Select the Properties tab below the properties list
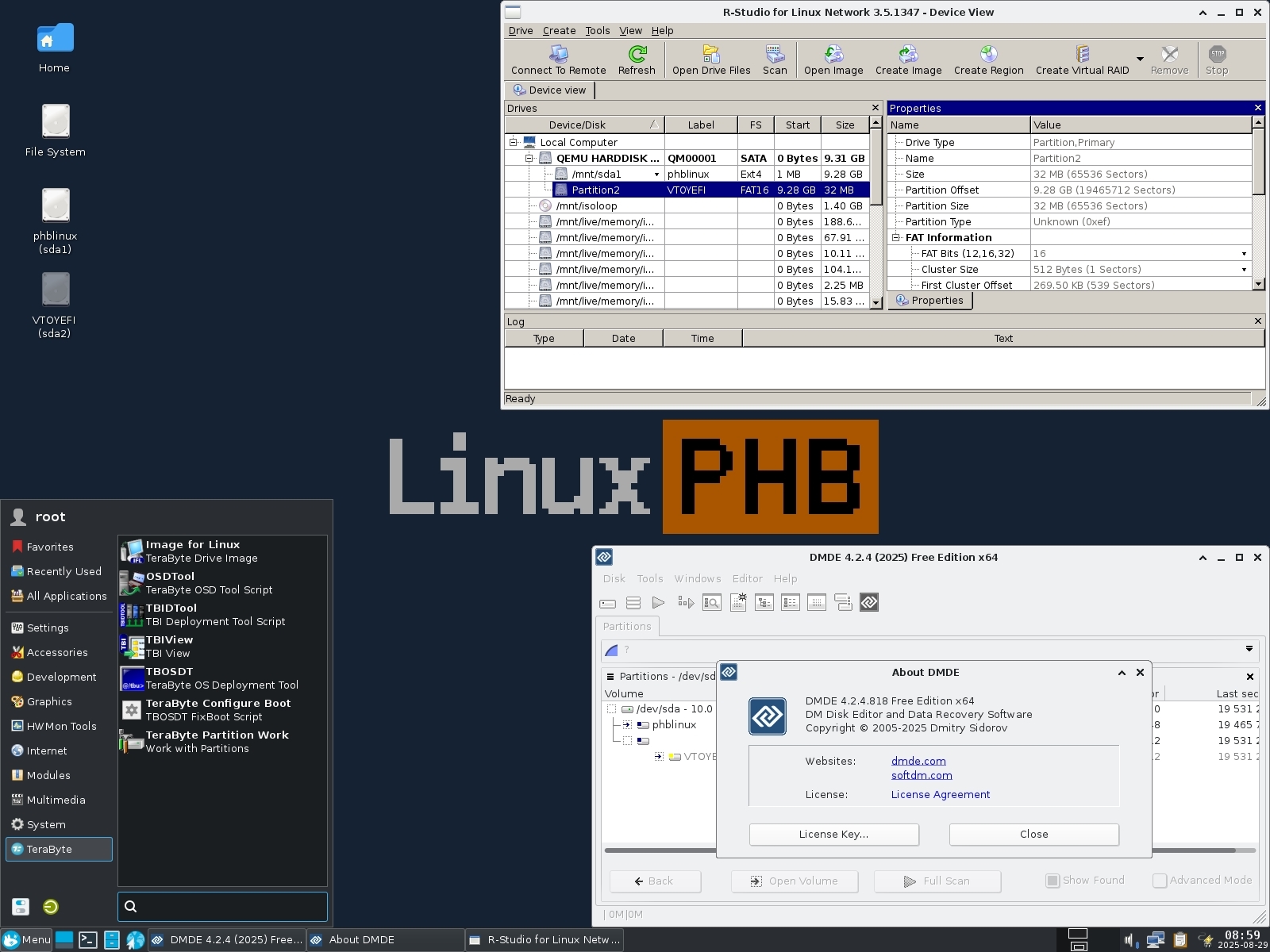 point(929,301)
